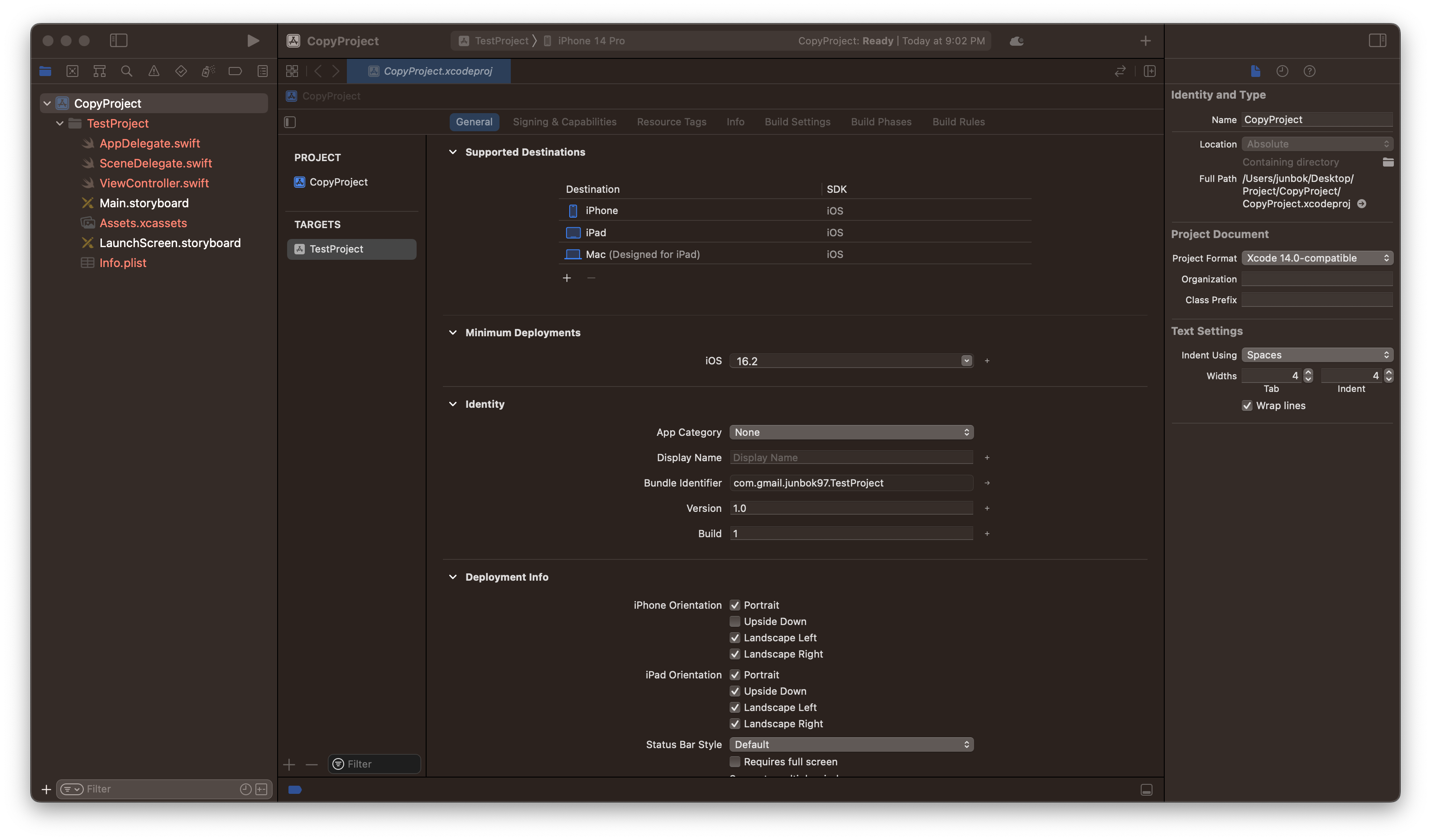Enable iPhone Upside Down orientation
The height and width of the screenshot is (840, 1431).
coord(735,621)
